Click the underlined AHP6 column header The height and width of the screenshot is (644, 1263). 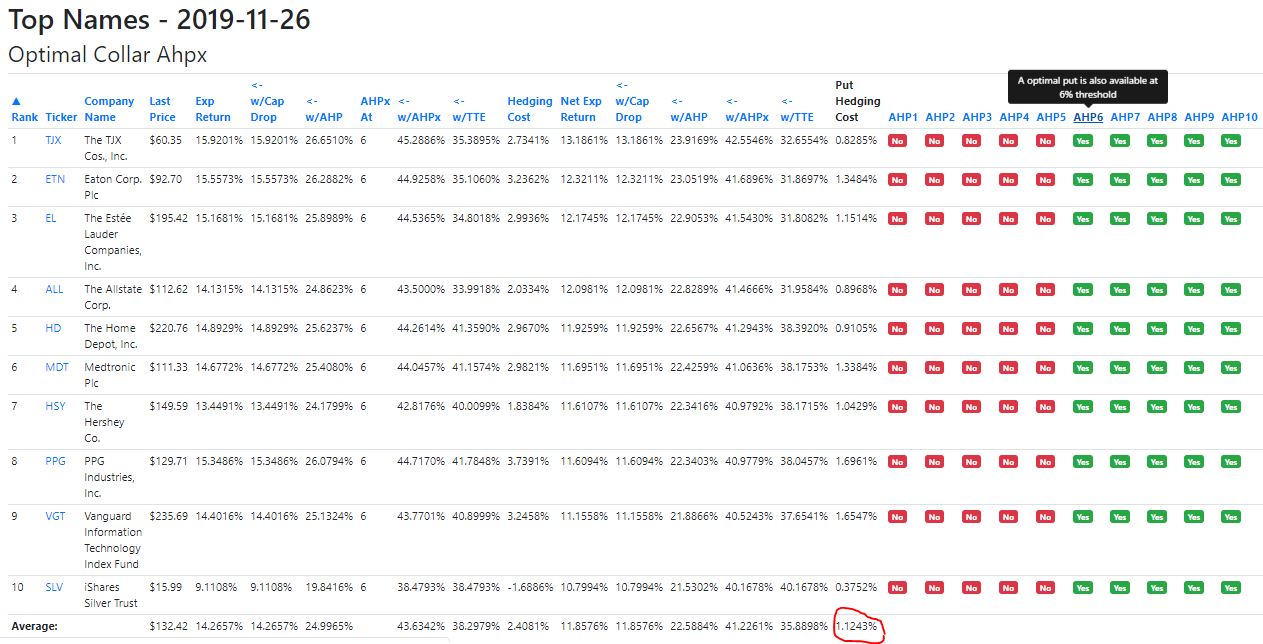click(1088, 117)
